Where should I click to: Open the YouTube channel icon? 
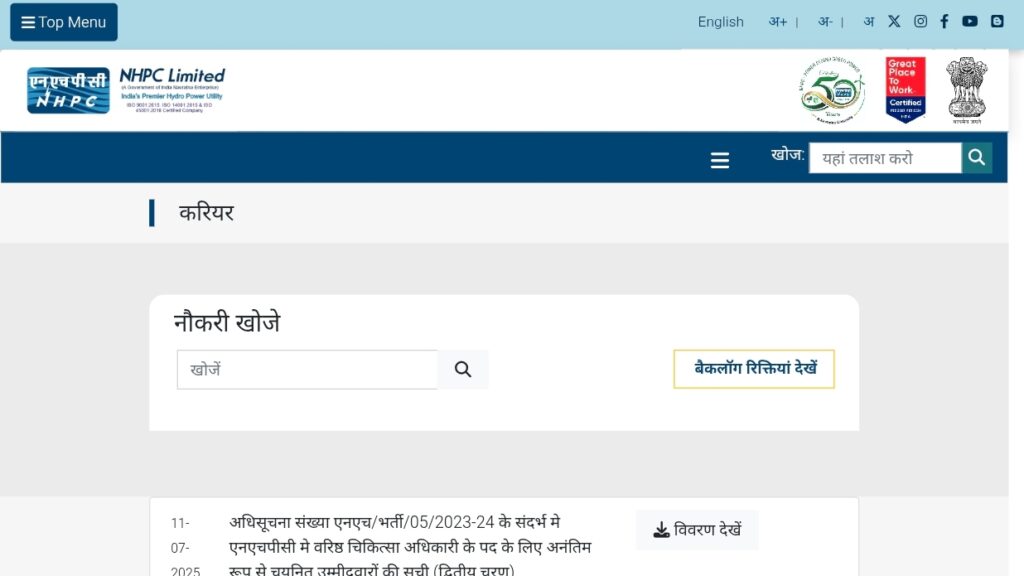point(969,21)
